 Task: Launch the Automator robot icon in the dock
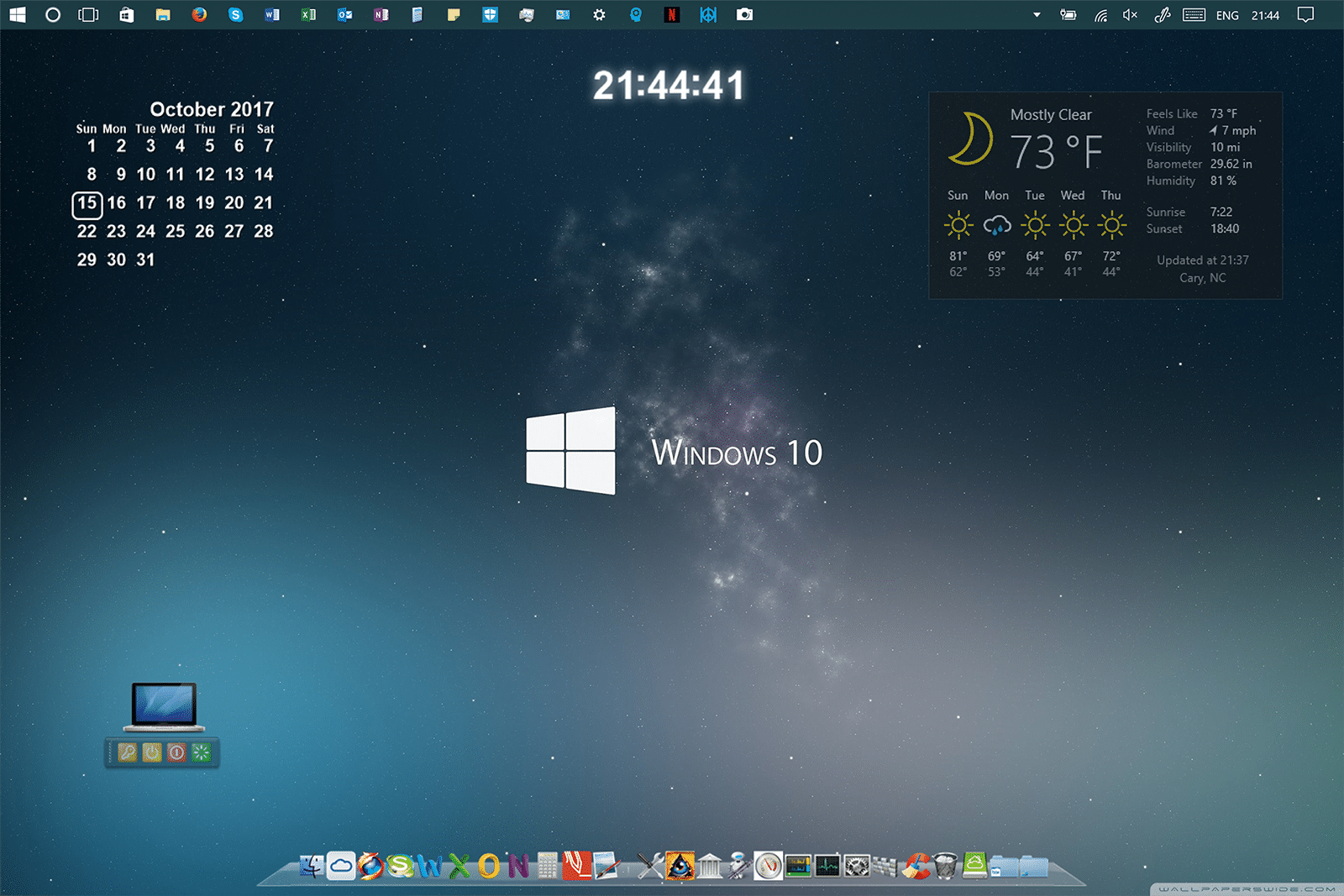point(738,866)
